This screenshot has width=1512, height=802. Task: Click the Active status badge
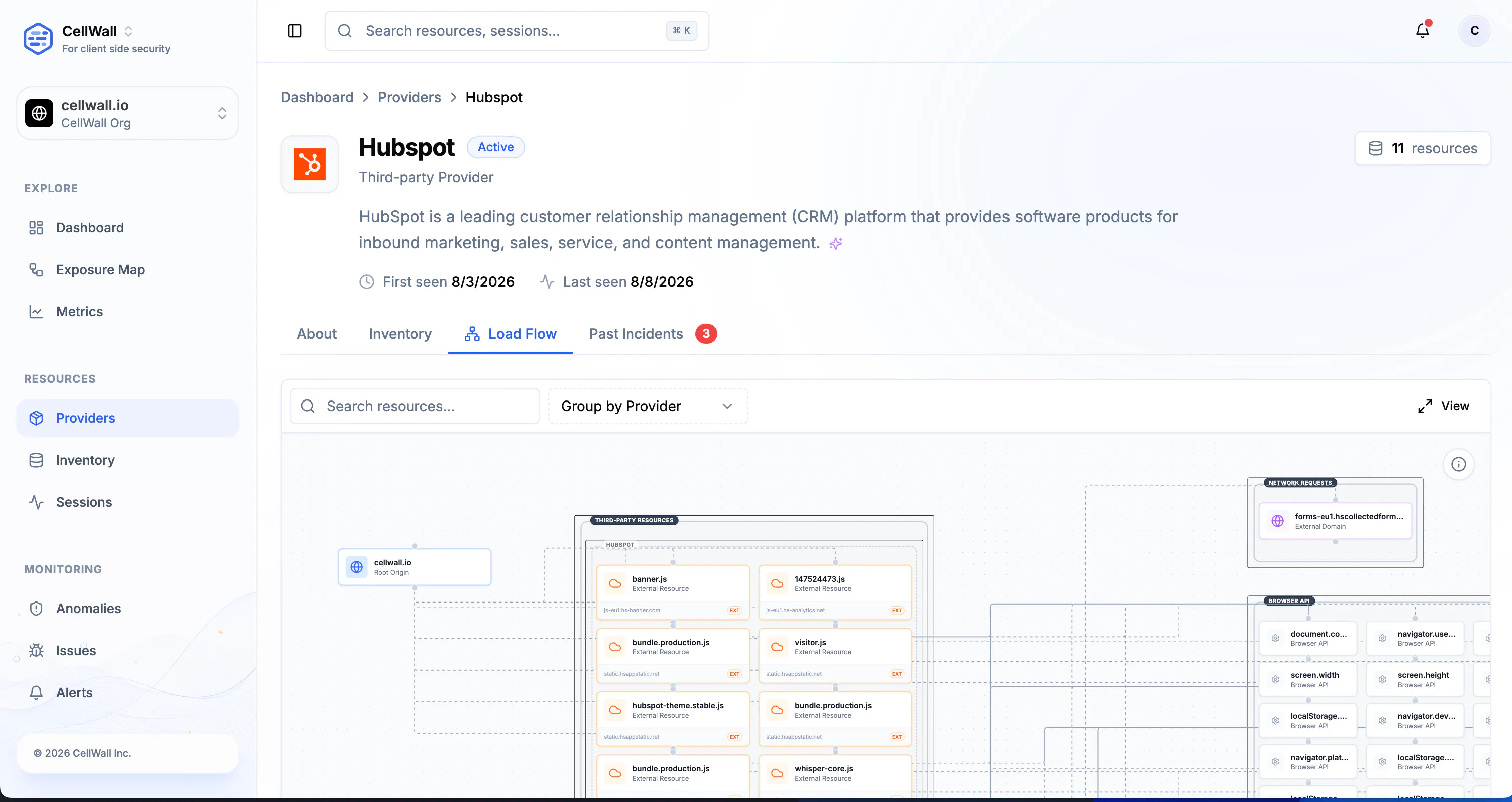pyautogui.click(x=495, y=147)
